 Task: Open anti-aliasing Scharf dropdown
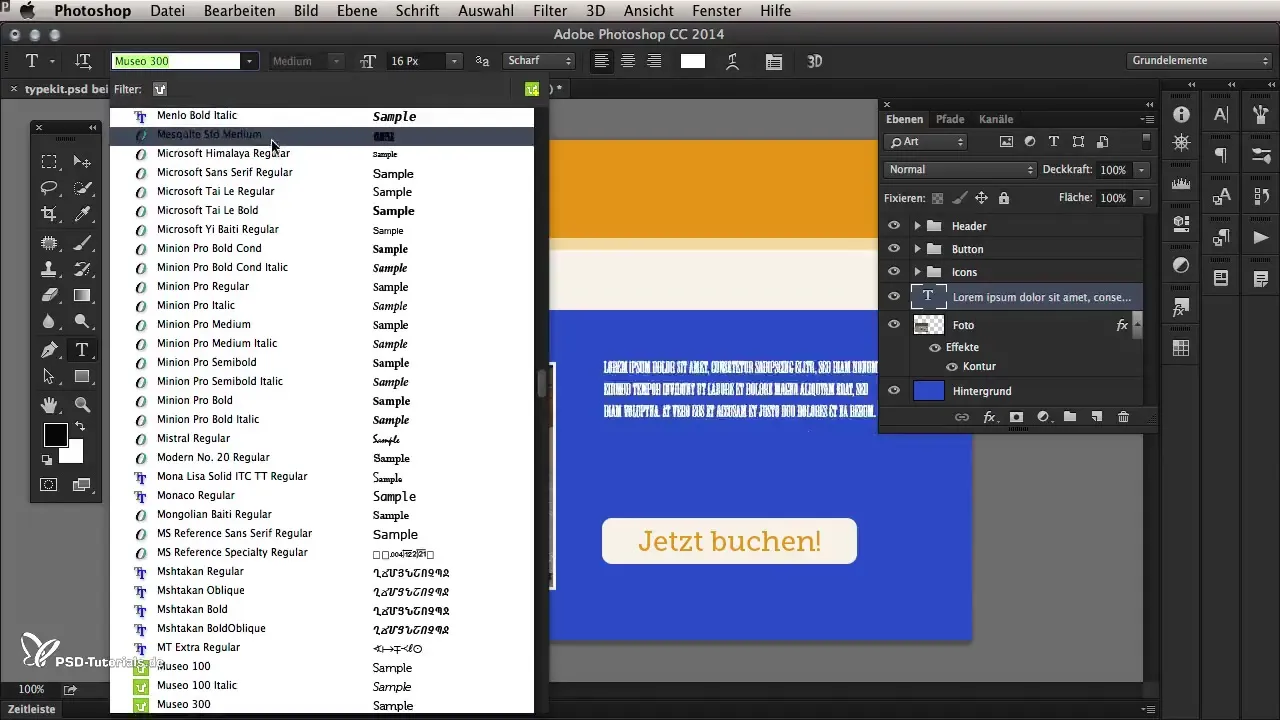(540, 61)
